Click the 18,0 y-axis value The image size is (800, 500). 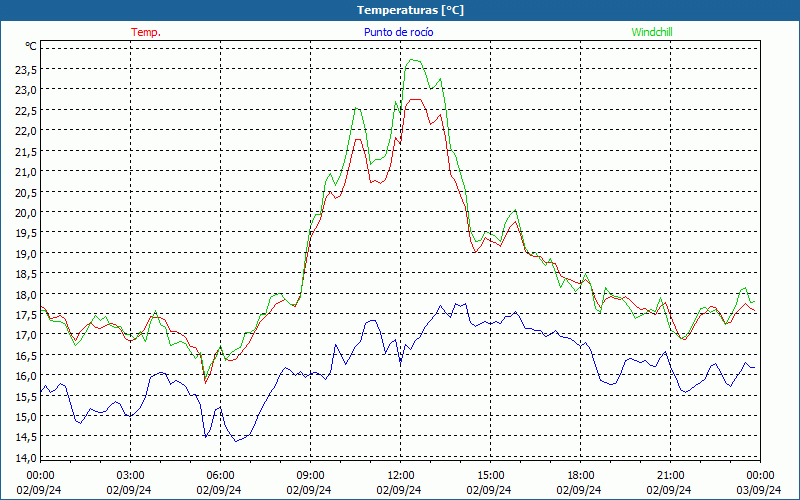click(x=26, y=295)
